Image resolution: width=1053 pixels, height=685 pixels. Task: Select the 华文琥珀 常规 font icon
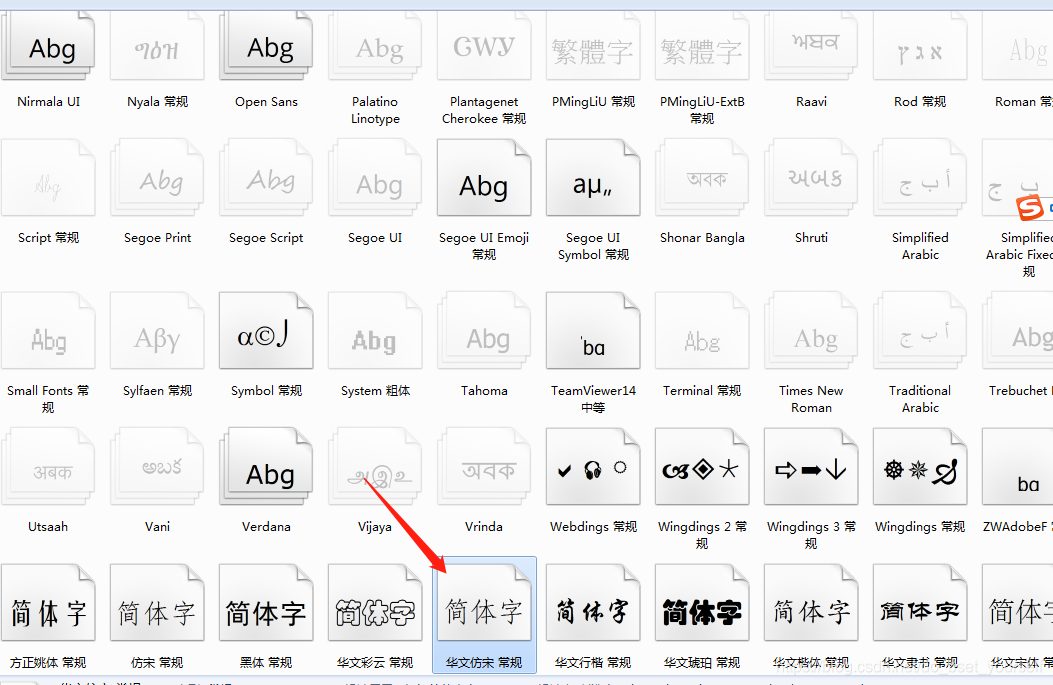pos(702,603)
